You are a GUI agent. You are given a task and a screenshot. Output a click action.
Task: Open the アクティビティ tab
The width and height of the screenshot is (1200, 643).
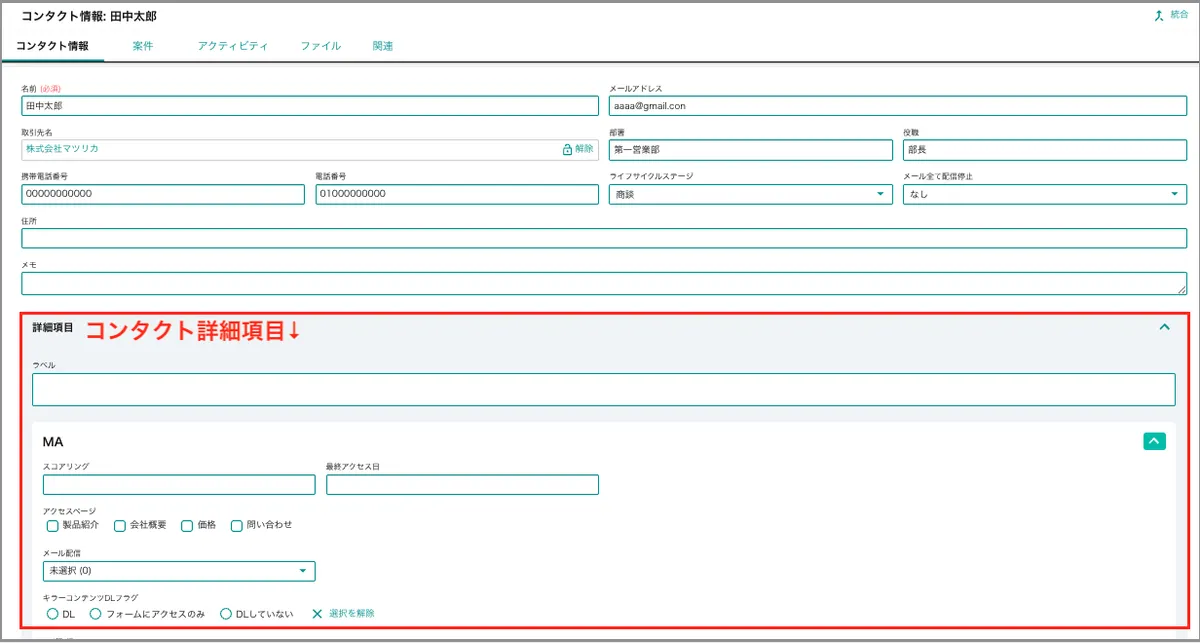tap(233, 46)
